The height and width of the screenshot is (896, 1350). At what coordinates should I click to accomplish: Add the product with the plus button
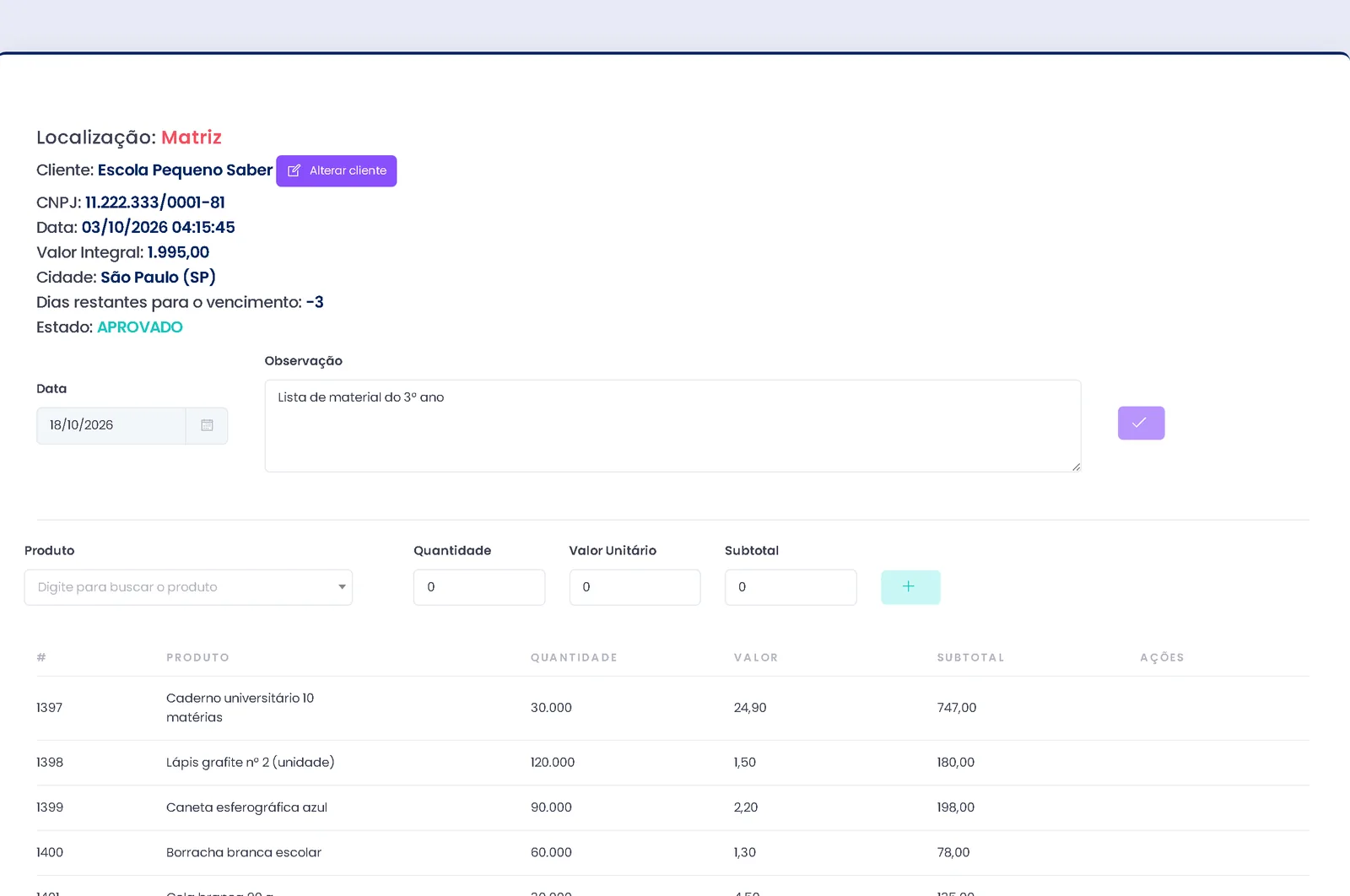coord(910,587)
